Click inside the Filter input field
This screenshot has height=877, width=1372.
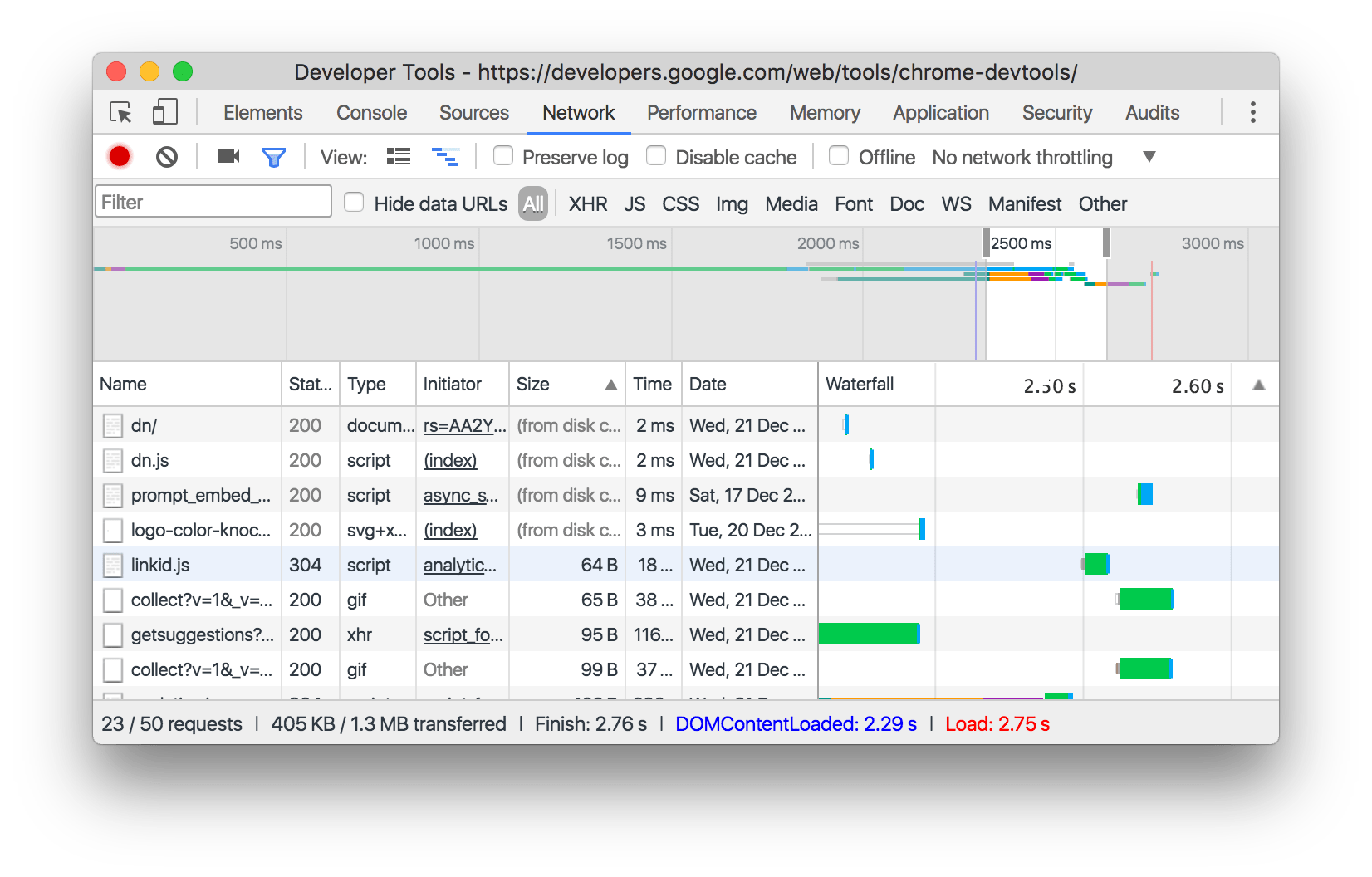213,201
